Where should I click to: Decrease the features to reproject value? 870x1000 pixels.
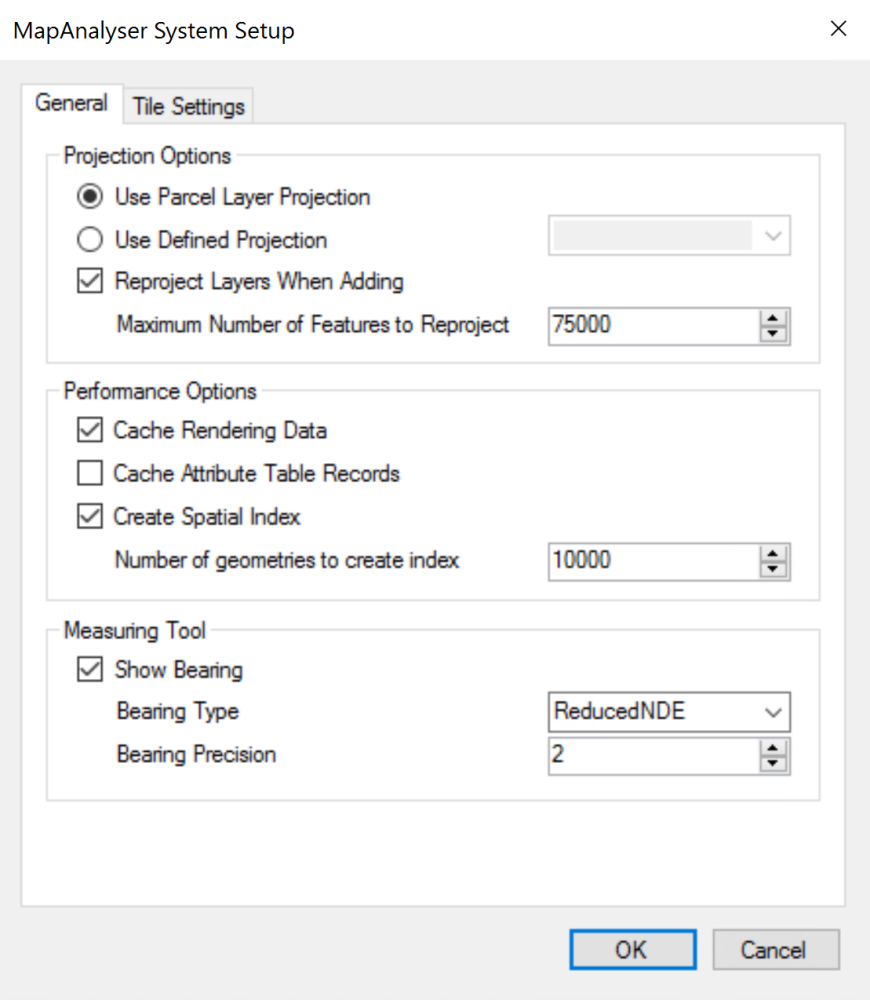(x=773, y=331)
